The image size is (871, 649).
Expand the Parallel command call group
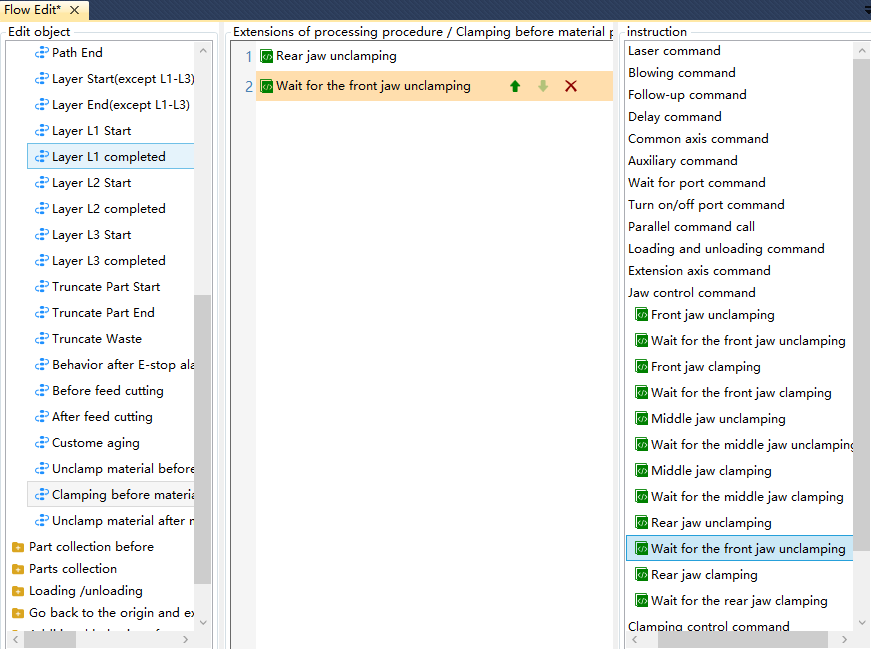[692, 227]
